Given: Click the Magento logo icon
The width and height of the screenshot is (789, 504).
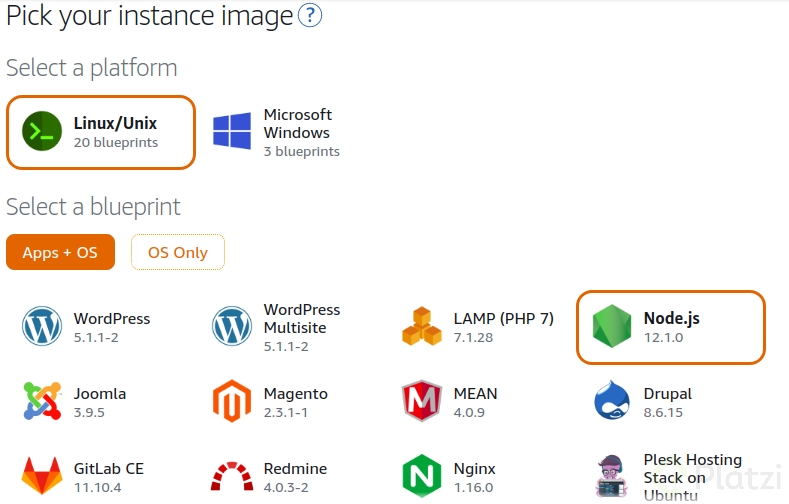Looking at the screenshot, I should tap(232, 401).
